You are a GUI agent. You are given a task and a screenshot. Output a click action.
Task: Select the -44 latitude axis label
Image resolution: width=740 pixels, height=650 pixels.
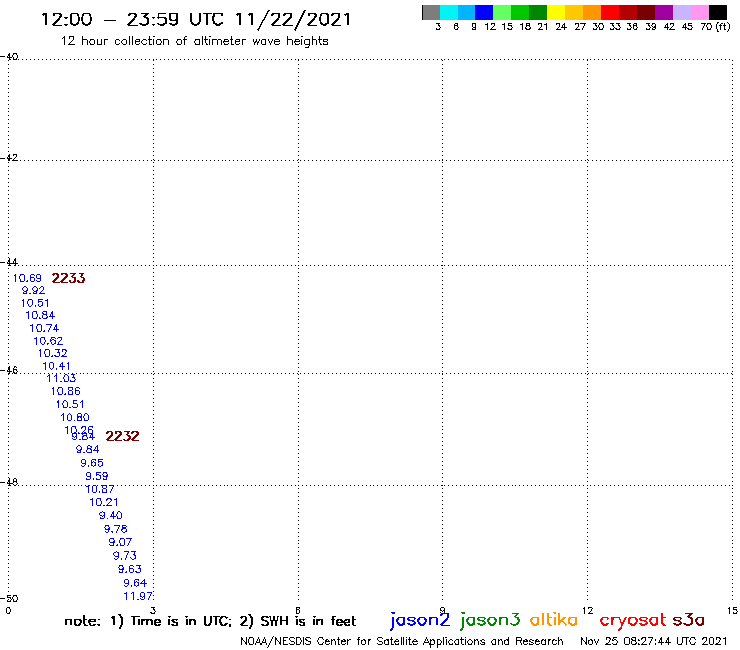(x=9, y=262)
